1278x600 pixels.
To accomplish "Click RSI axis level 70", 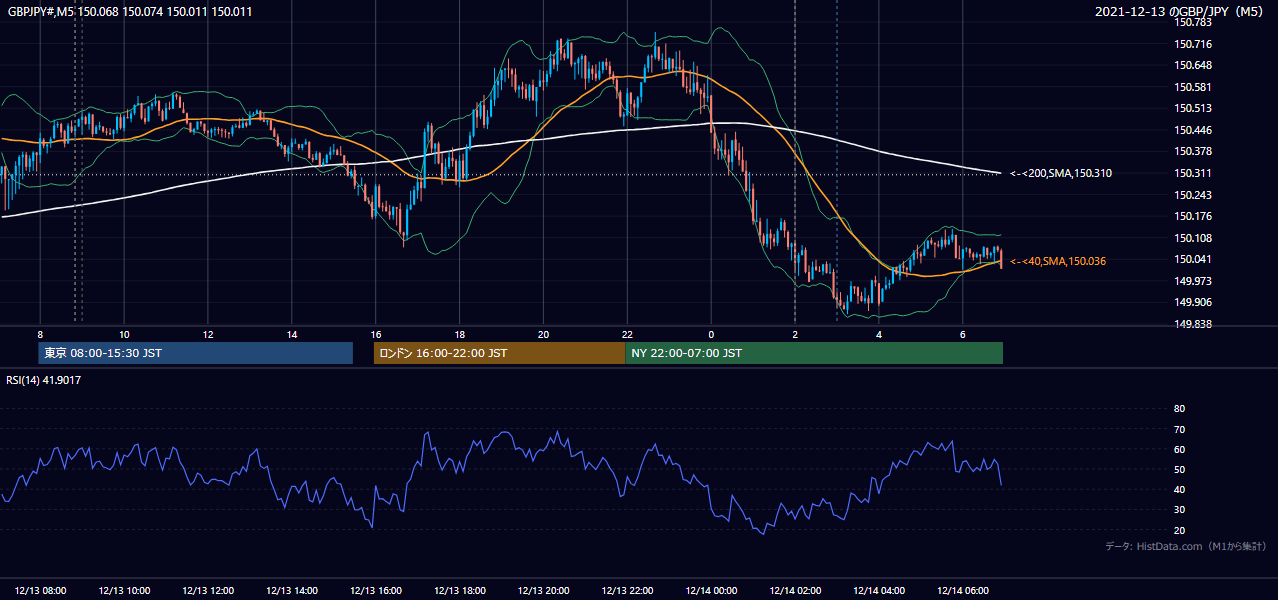I will pos(1179,429).
